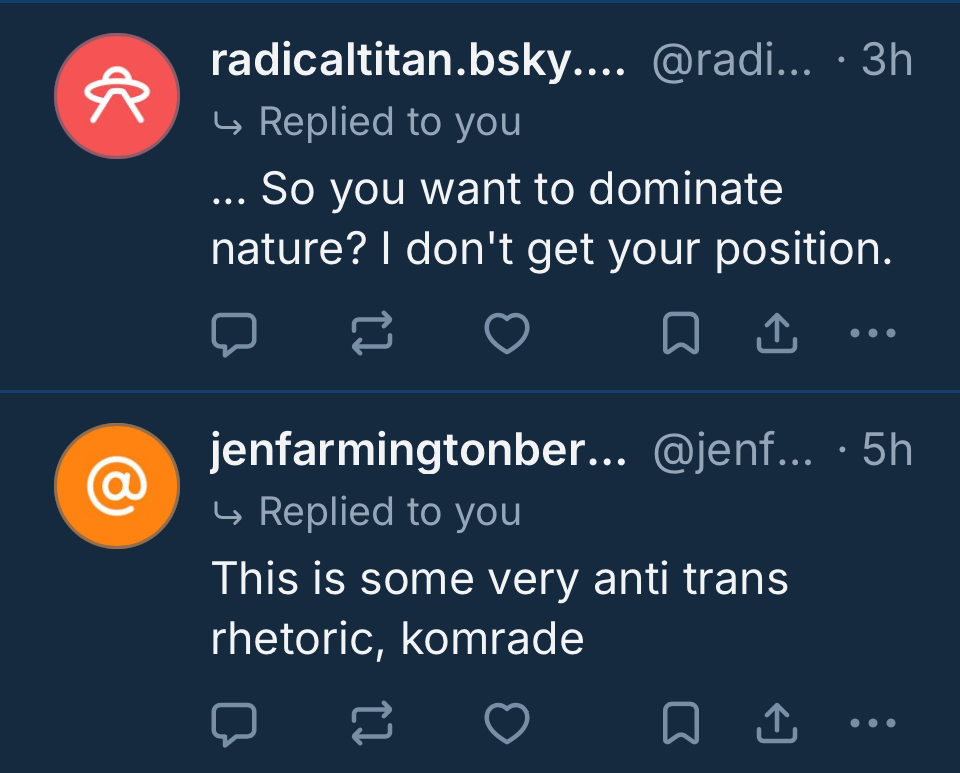The image size is (960, 773).
Task: Open radicaltitan.bsky display name profile
Action: tap(418, 62)
